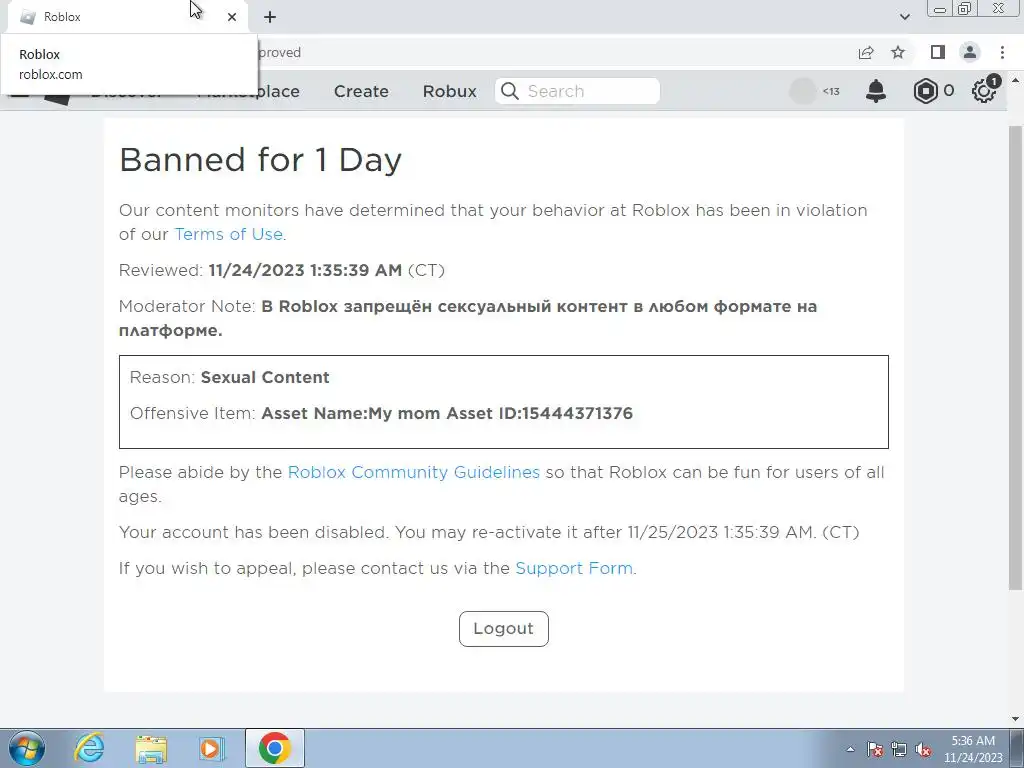Click the <13 age label

[831, 91]
